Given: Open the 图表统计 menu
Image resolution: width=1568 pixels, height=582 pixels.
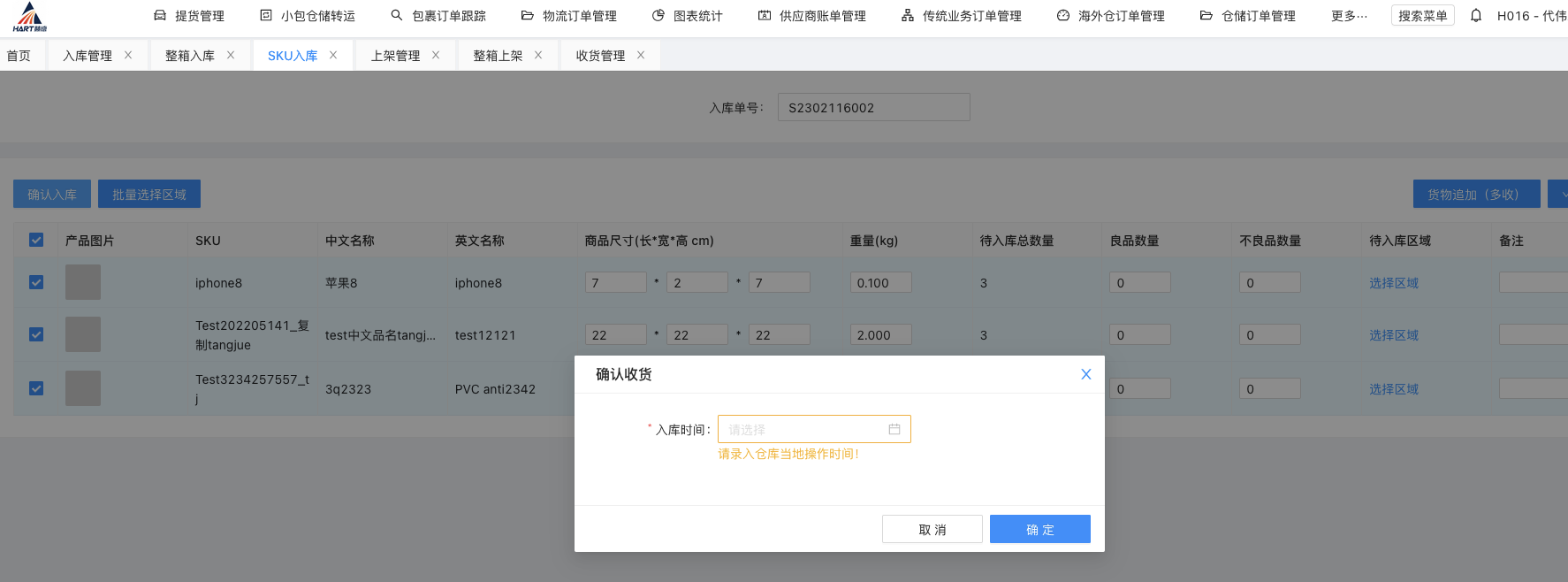Looking at the screenshot, I should click(687, 16).
